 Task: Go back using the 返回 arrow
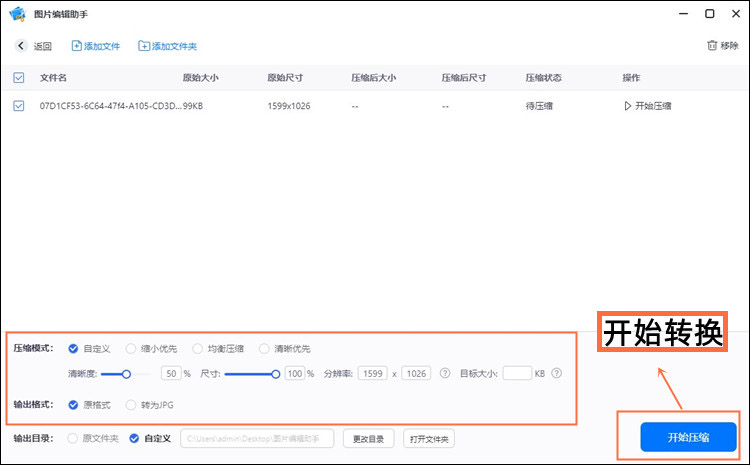click(21, 45)
